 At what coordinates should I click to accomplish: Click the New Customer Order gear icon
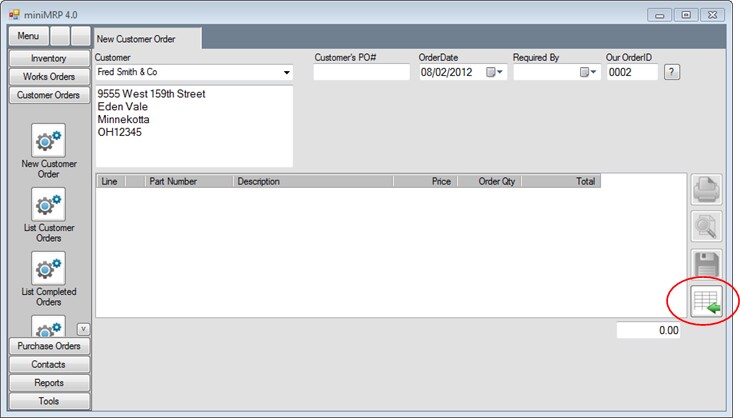pyautogui.click(x=48, y=140)
